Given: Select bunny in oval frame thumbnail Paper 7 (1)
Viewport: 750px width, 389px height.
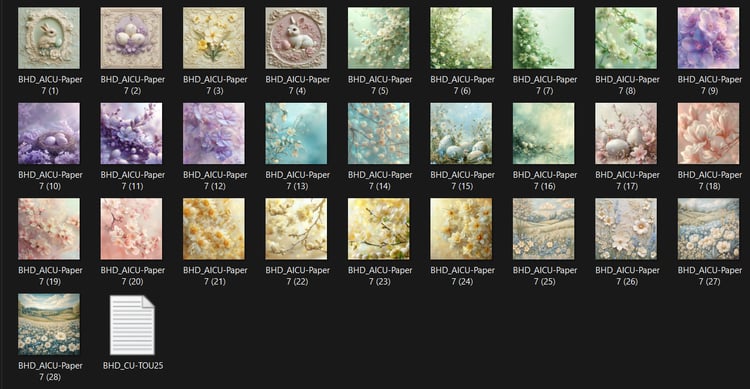Looking at the screenshot, I should click(x=49, y=38).
